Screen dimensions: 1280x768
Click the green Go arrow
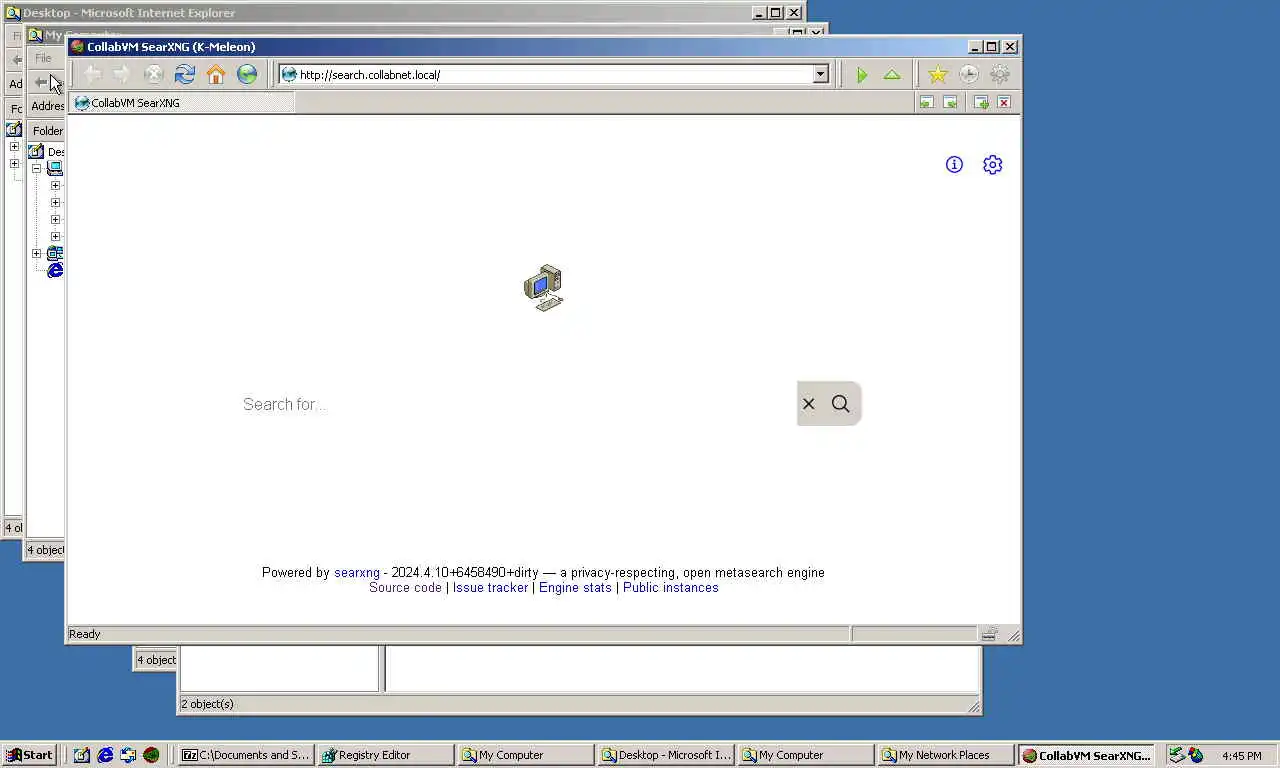pyautogui.click(x=861, y=74)
